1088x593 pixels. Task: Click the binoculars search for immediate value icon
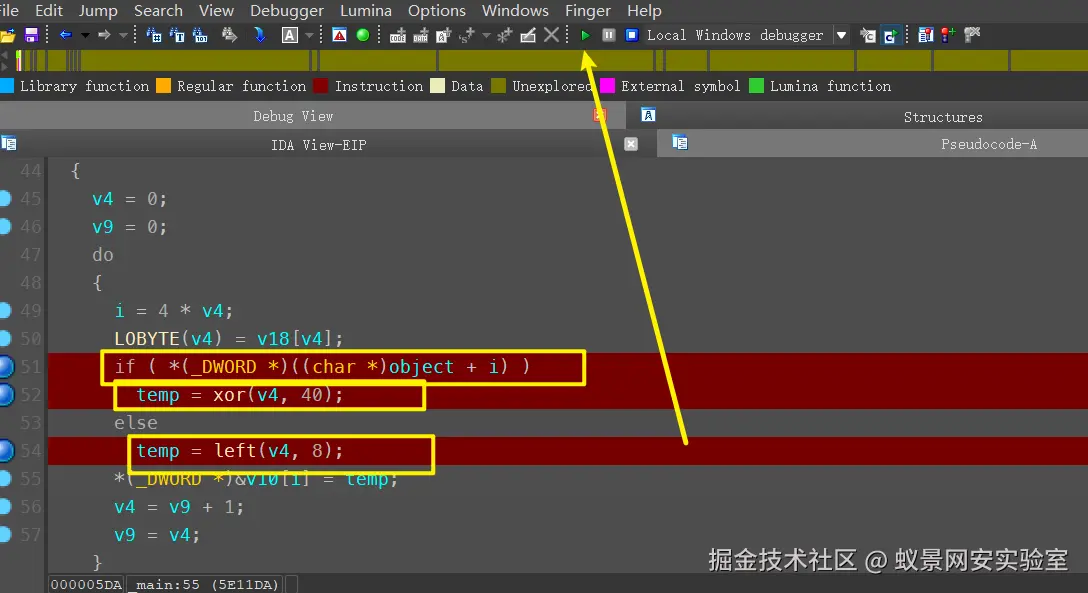pyautogui.click(x=154, y=35)
